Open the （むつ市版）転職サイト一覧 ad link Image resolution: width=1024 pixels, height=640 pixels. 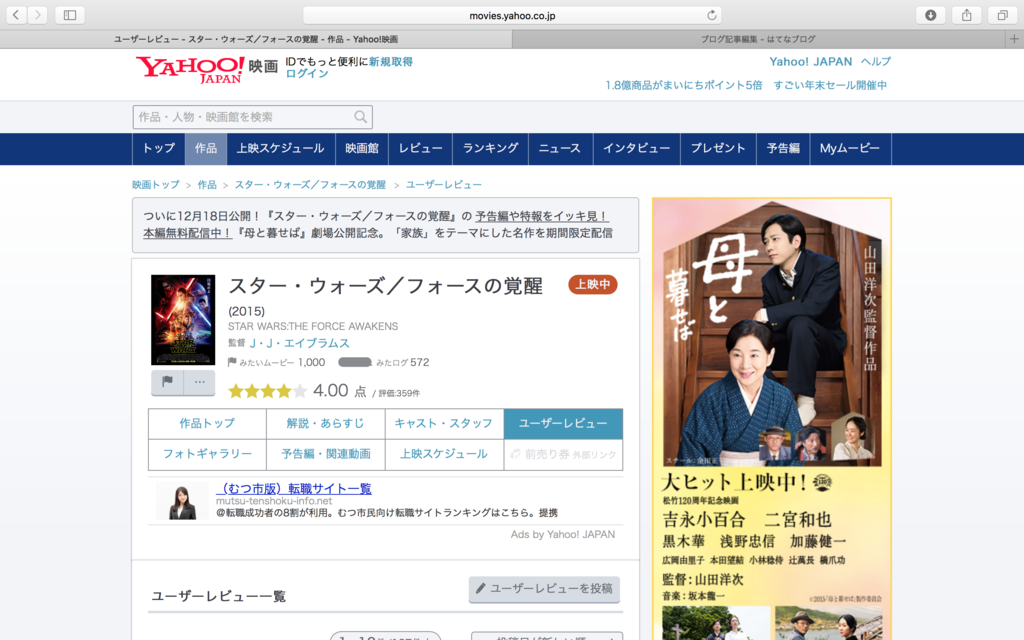[294, 488]
